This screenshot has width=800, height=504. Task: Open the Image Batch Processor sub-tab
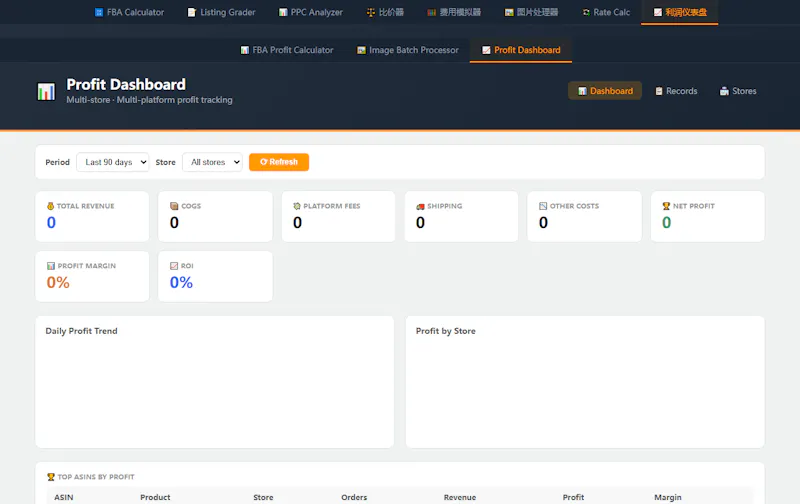click(408, 50)
